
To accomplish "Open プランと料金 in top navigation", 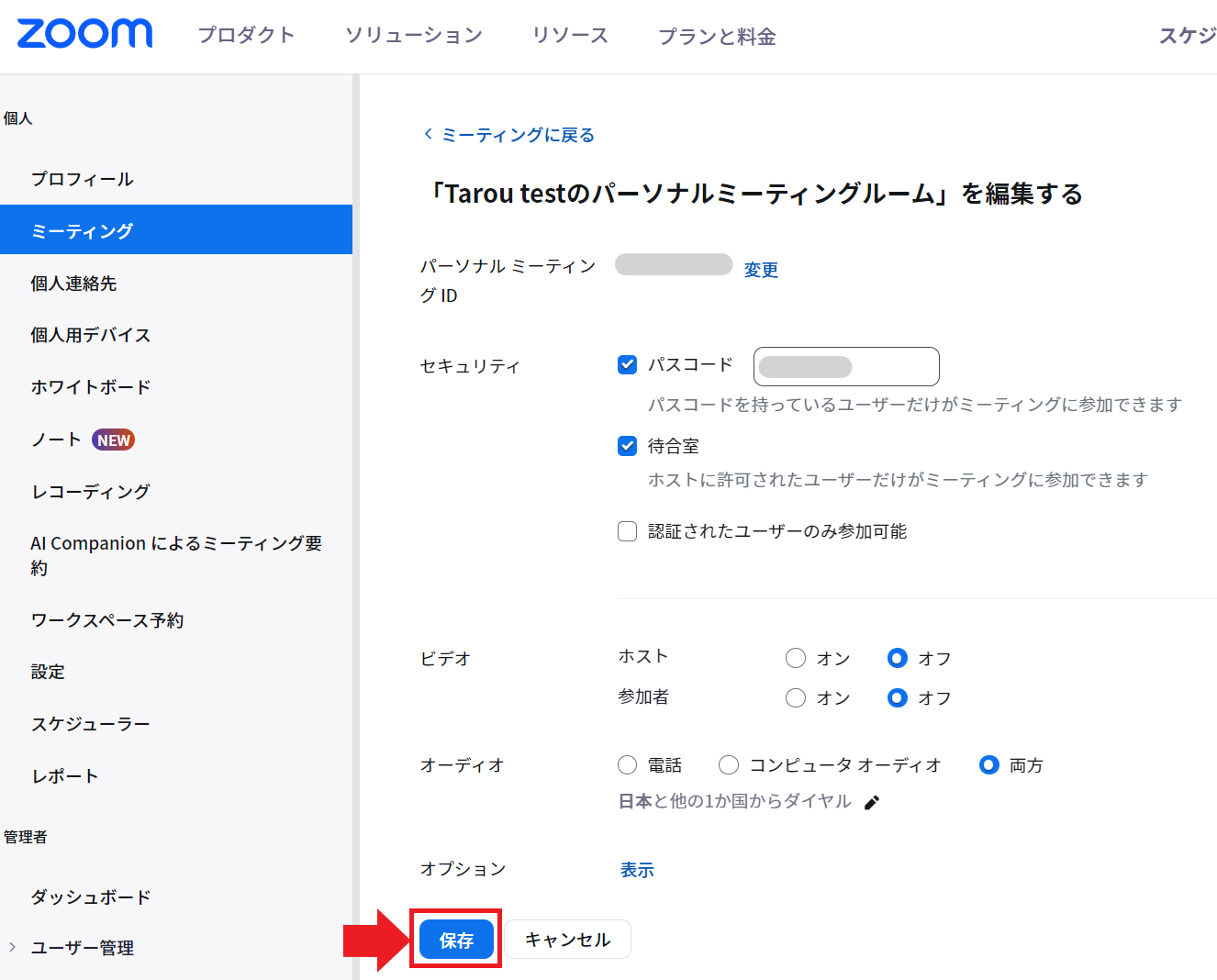I will point(717,37).
